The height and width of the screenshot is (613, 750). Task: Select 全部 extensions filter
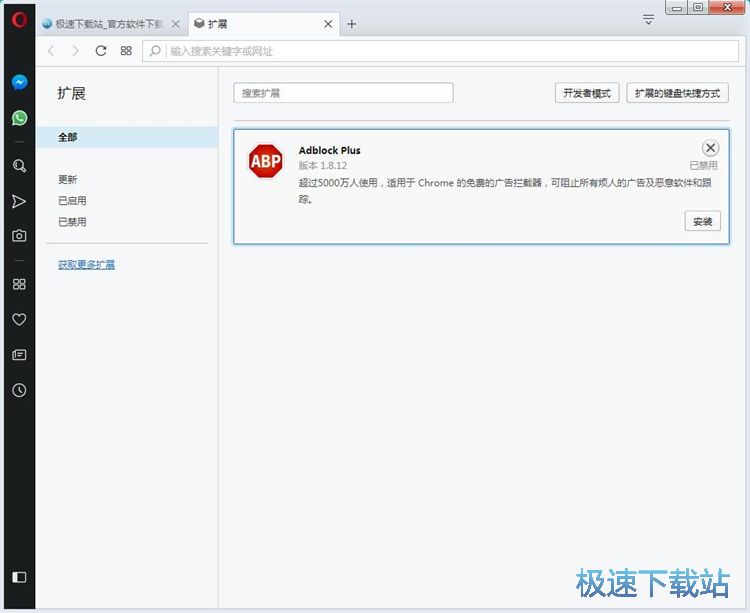tap(127, 137)
